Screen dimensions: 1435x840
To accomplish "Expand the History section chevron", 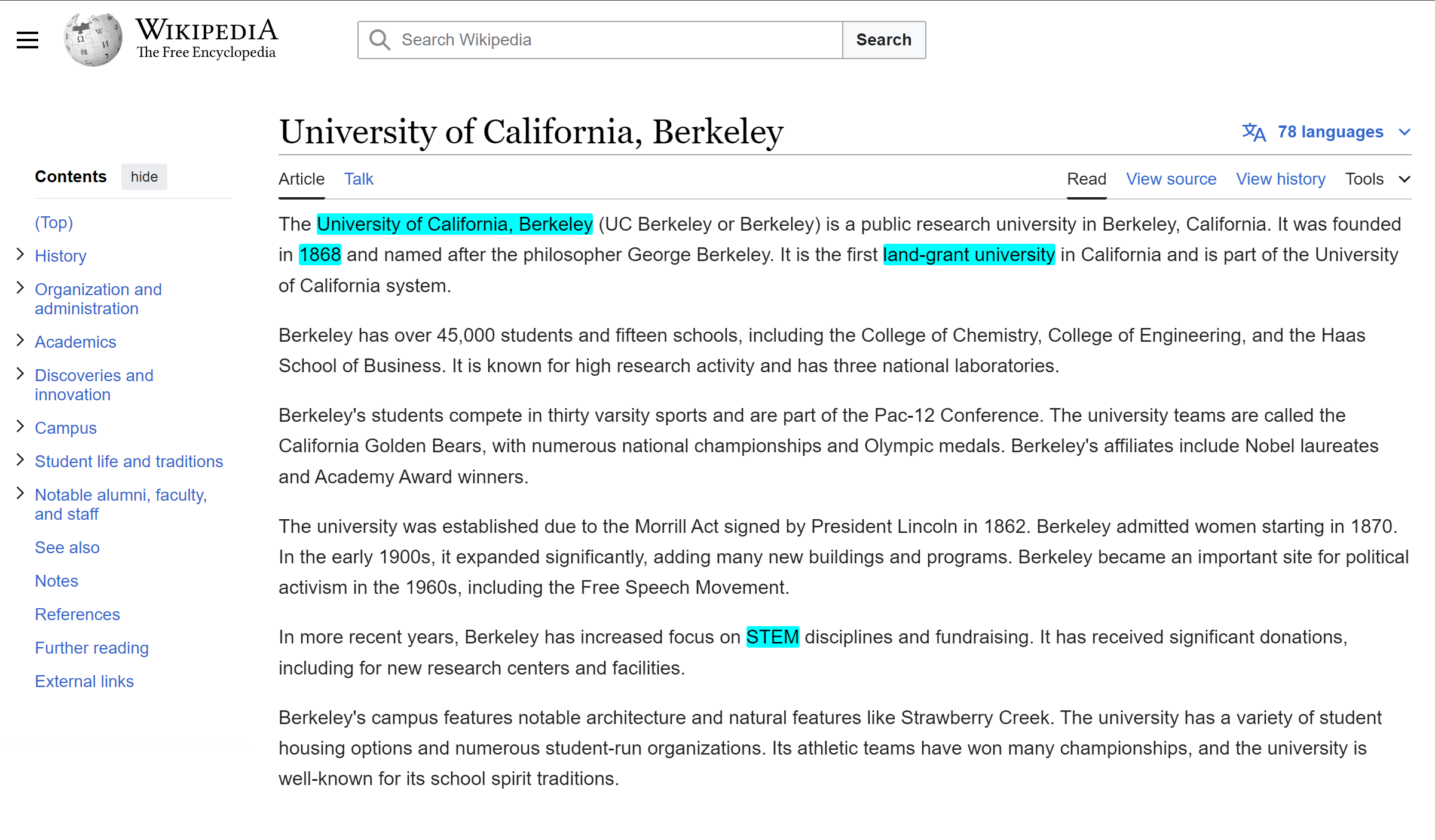I will [x=20, y=255].
